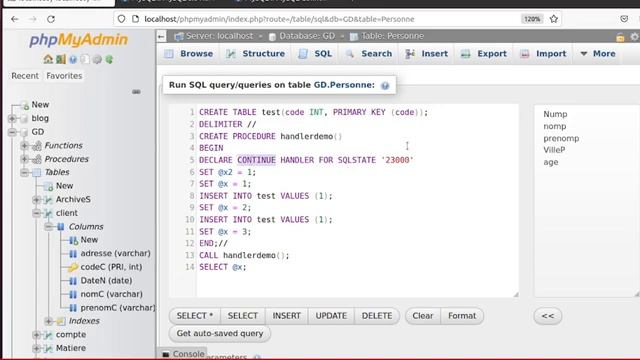
Task: Click the DELETE query template button
Action: click(x=377, y=316)
